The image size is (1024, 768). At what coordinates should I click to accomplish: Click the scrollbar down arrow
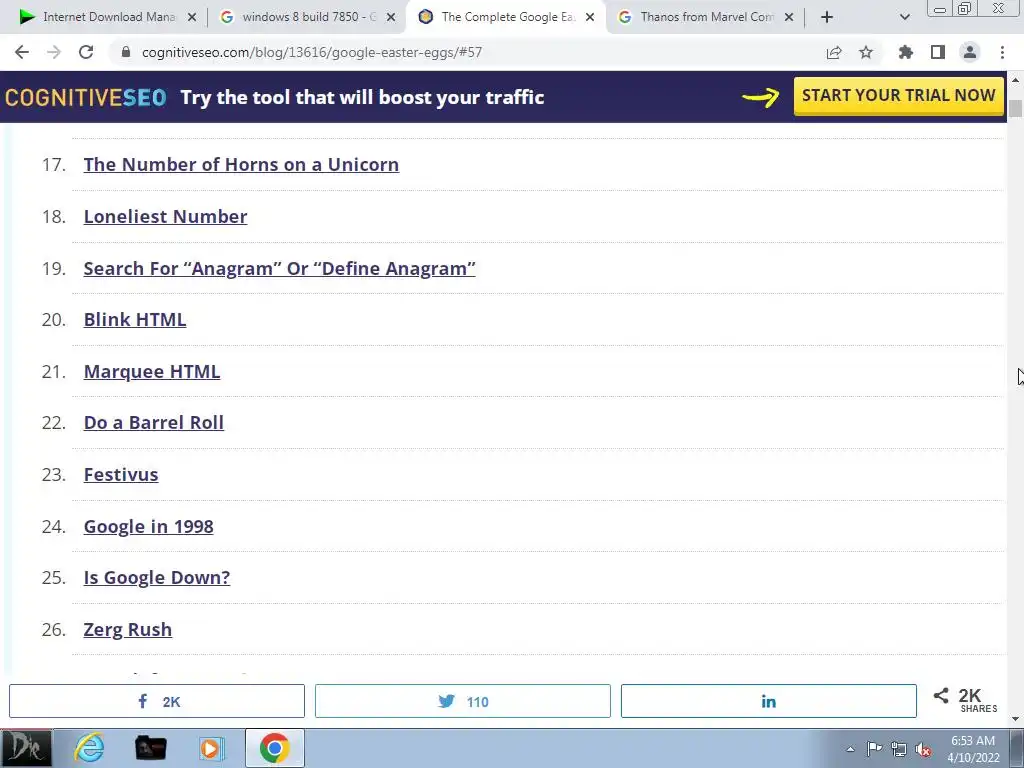point(1015,719)
